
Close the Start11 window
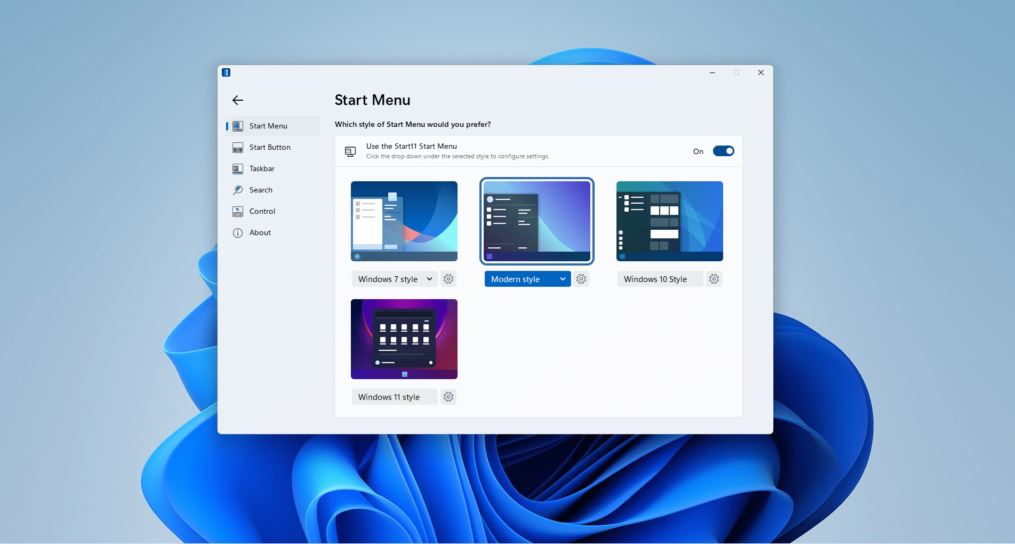[761, 73]
